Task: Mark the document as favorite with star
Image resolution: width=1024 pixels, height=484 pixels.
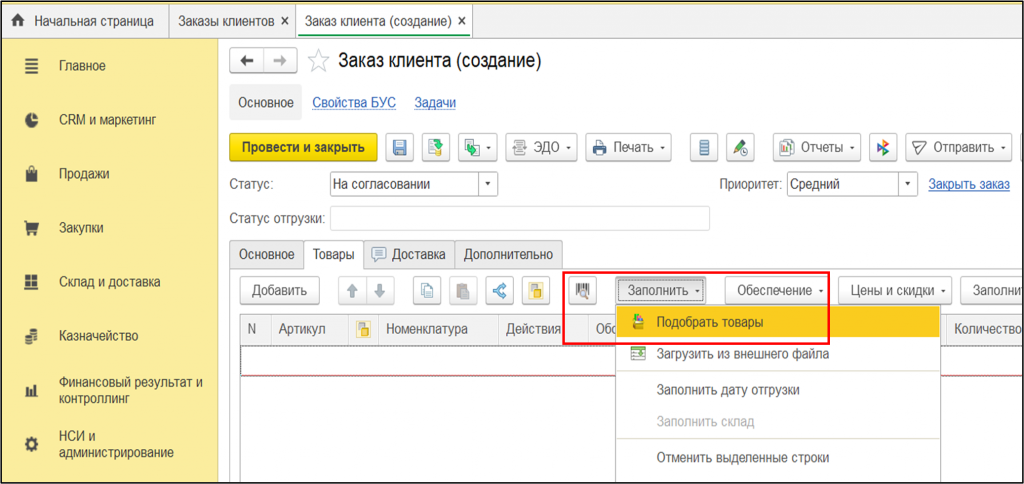Action: click(x=318, y=62)
